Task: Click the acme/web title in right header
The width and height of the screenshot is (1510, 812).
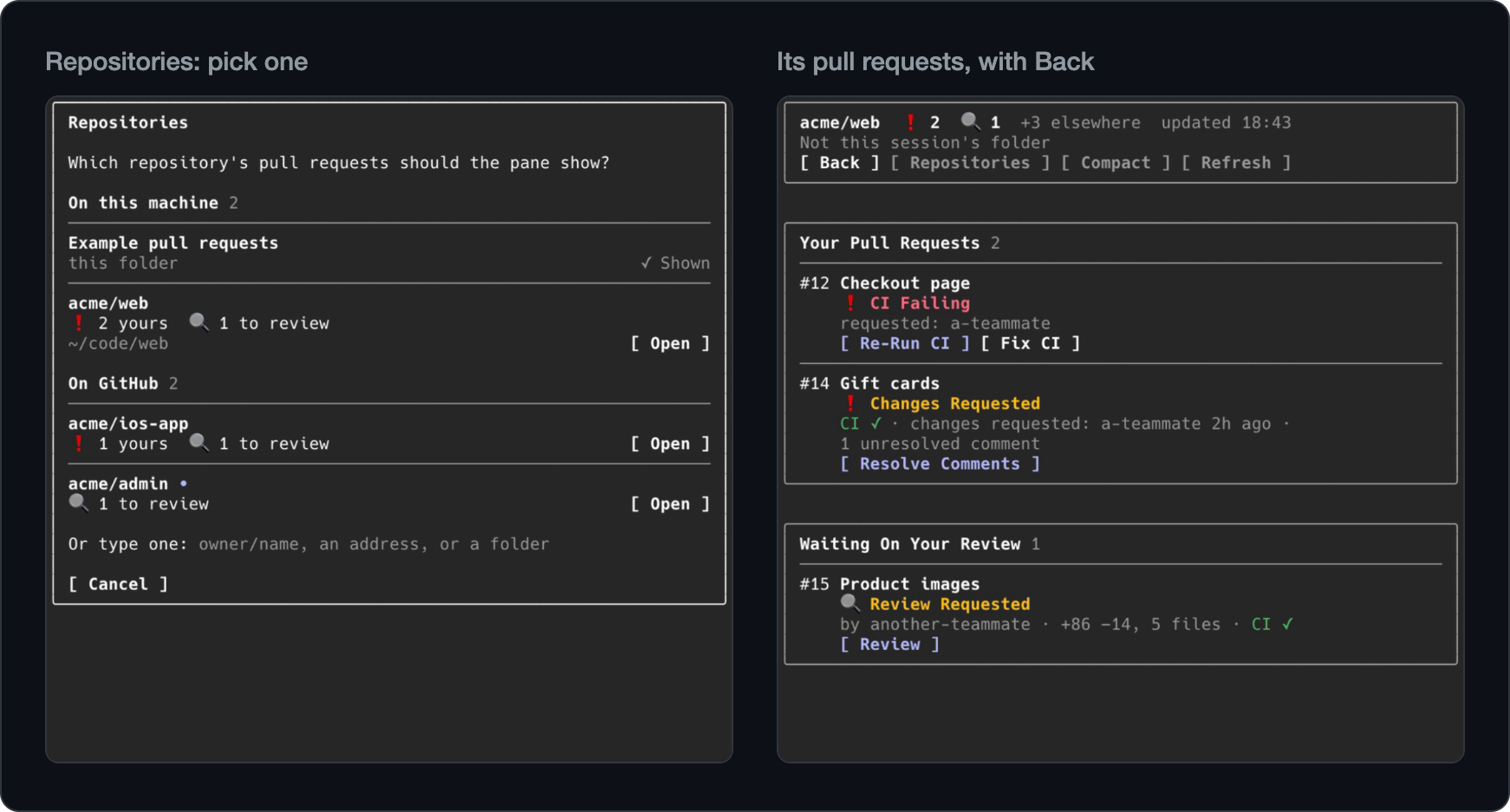Action: pyautogui.click(x=839, y=123)
